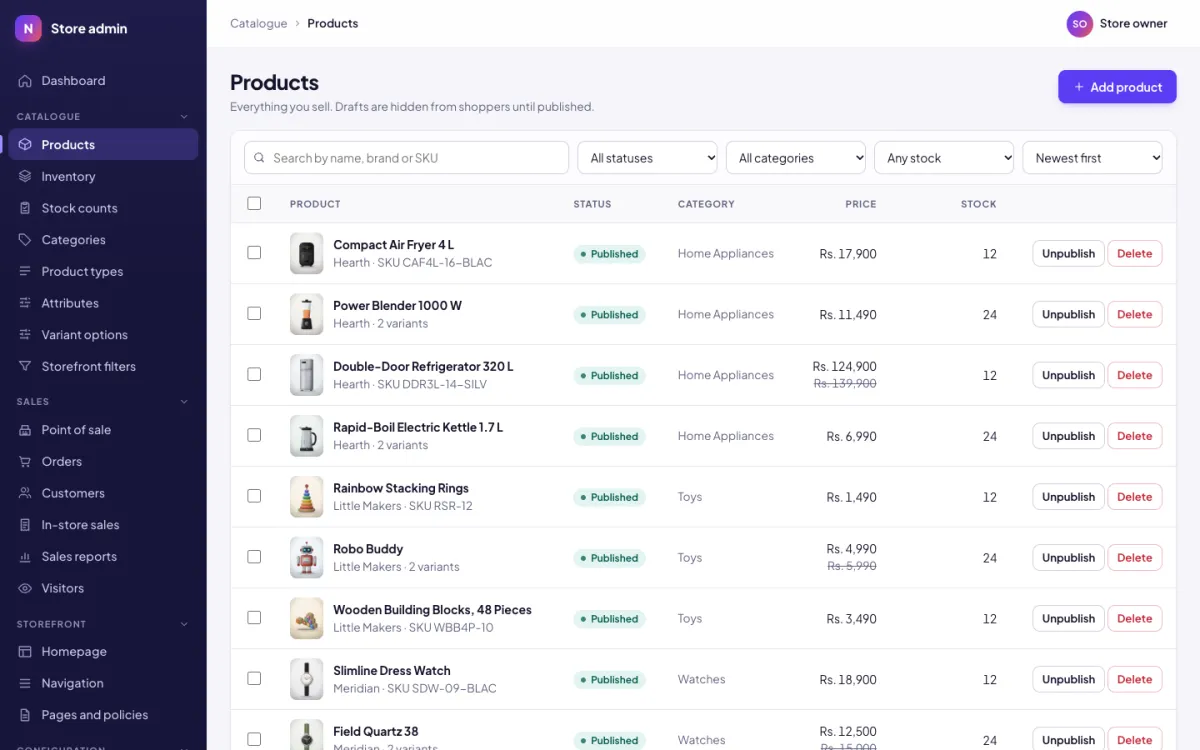Check the Double-Door Refrigerator row

(x=254, y=374)
